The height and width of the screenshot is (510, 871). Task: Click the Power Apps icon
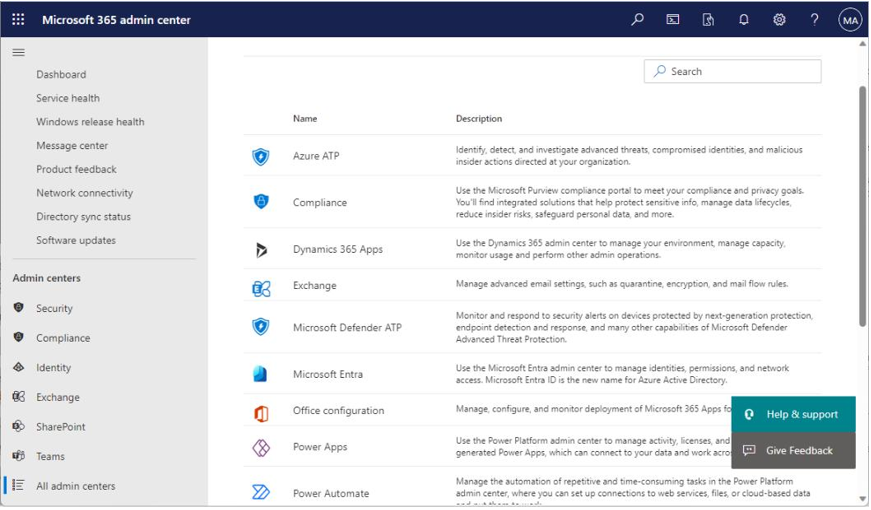(x=261, y=448)
